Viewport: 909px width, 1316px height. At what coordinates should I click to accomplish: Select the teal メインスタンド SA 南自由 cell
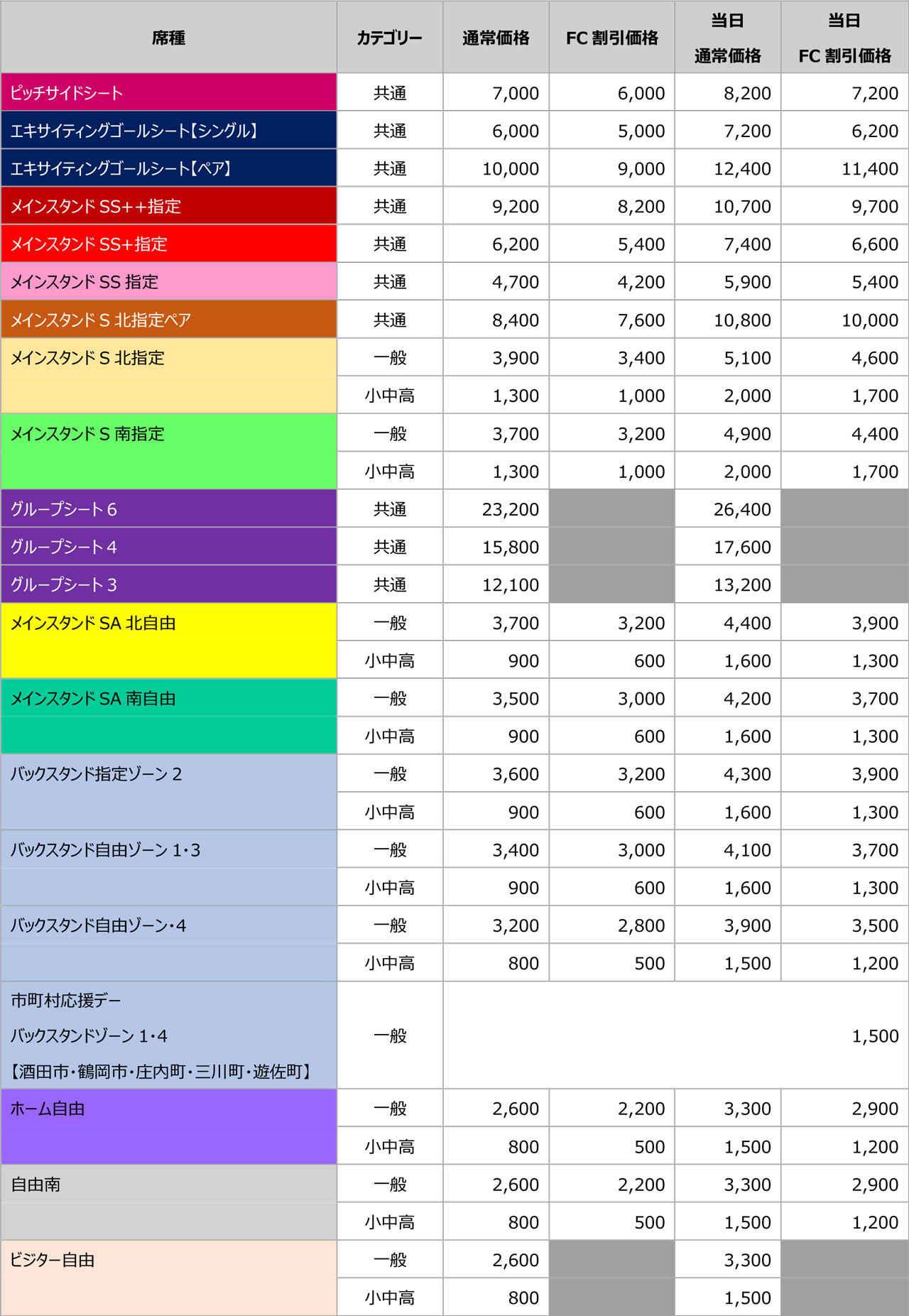click(168, 716)
